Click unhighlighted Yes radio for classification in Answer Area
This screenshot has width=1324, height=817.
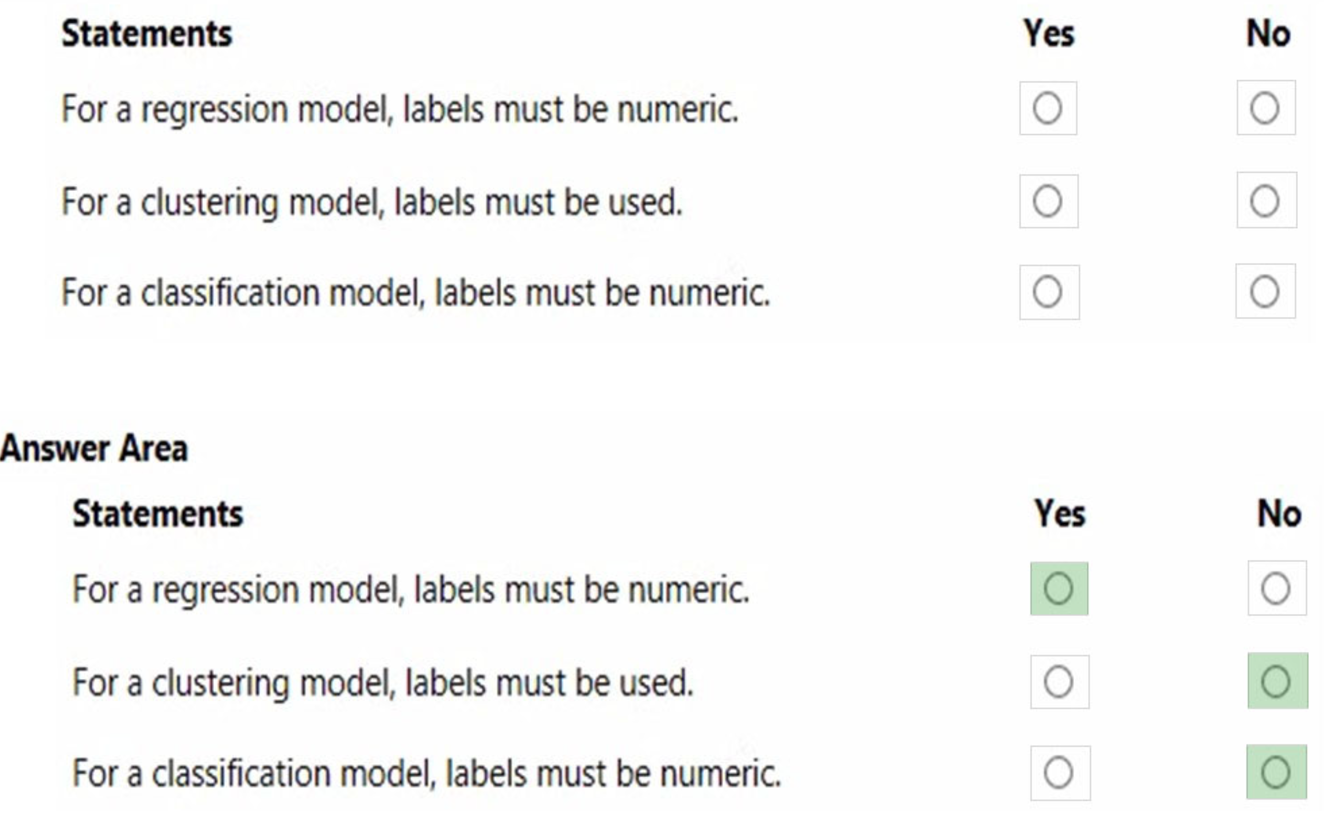click(x=1058, y=772)
